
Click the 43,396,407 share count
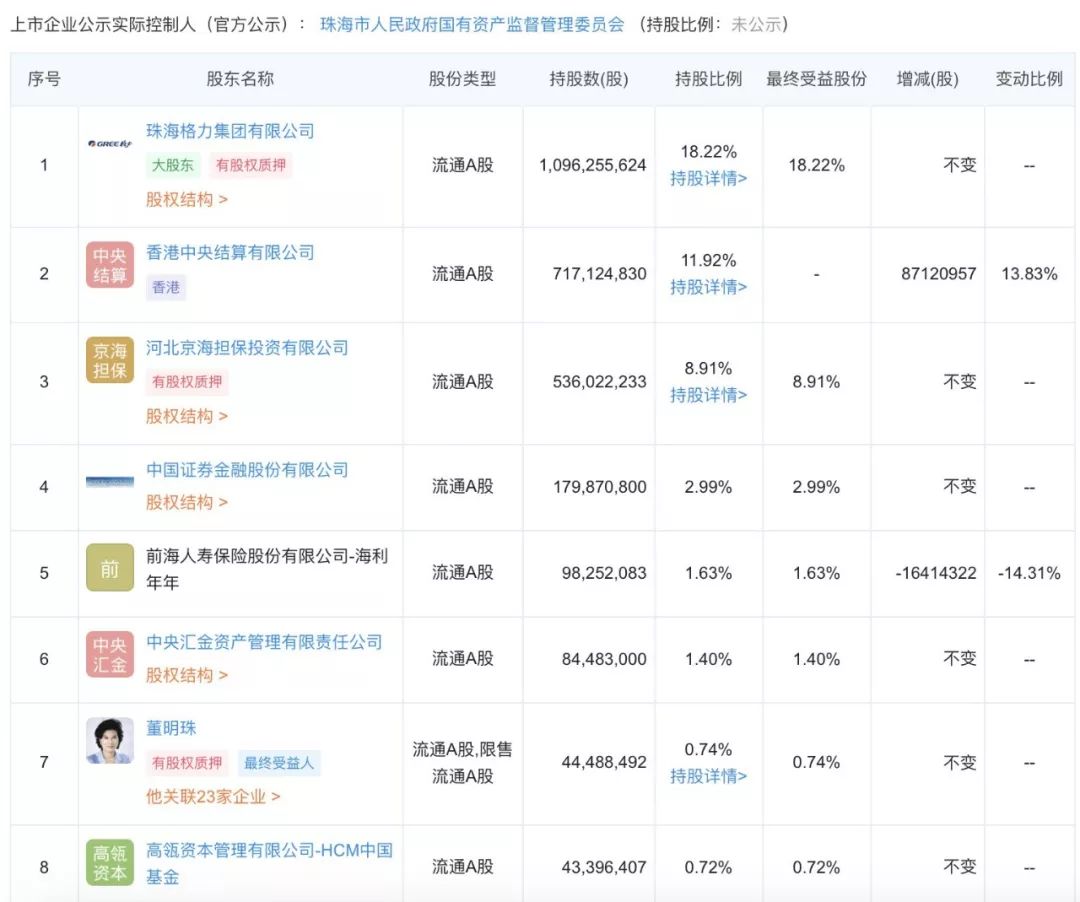[604, 867]
